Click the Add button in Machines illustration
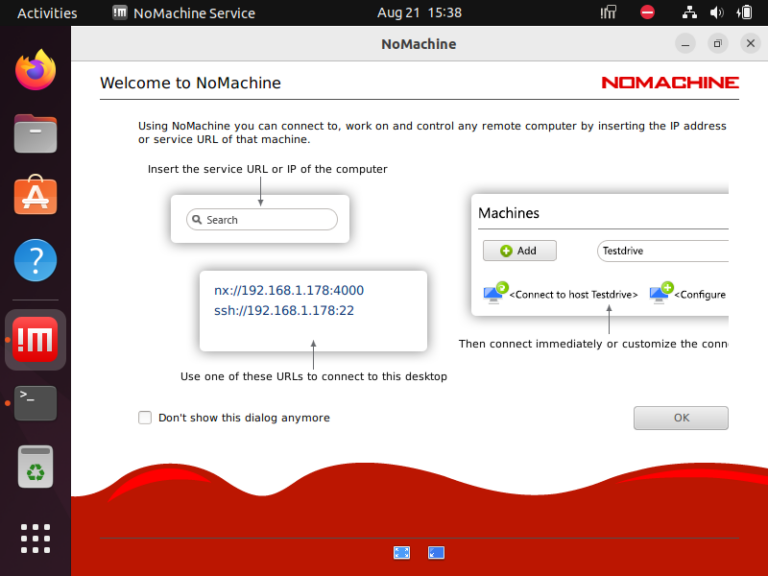Image resolution: width=768 pixels, height=576 pixels. click(x=520, y=250)
